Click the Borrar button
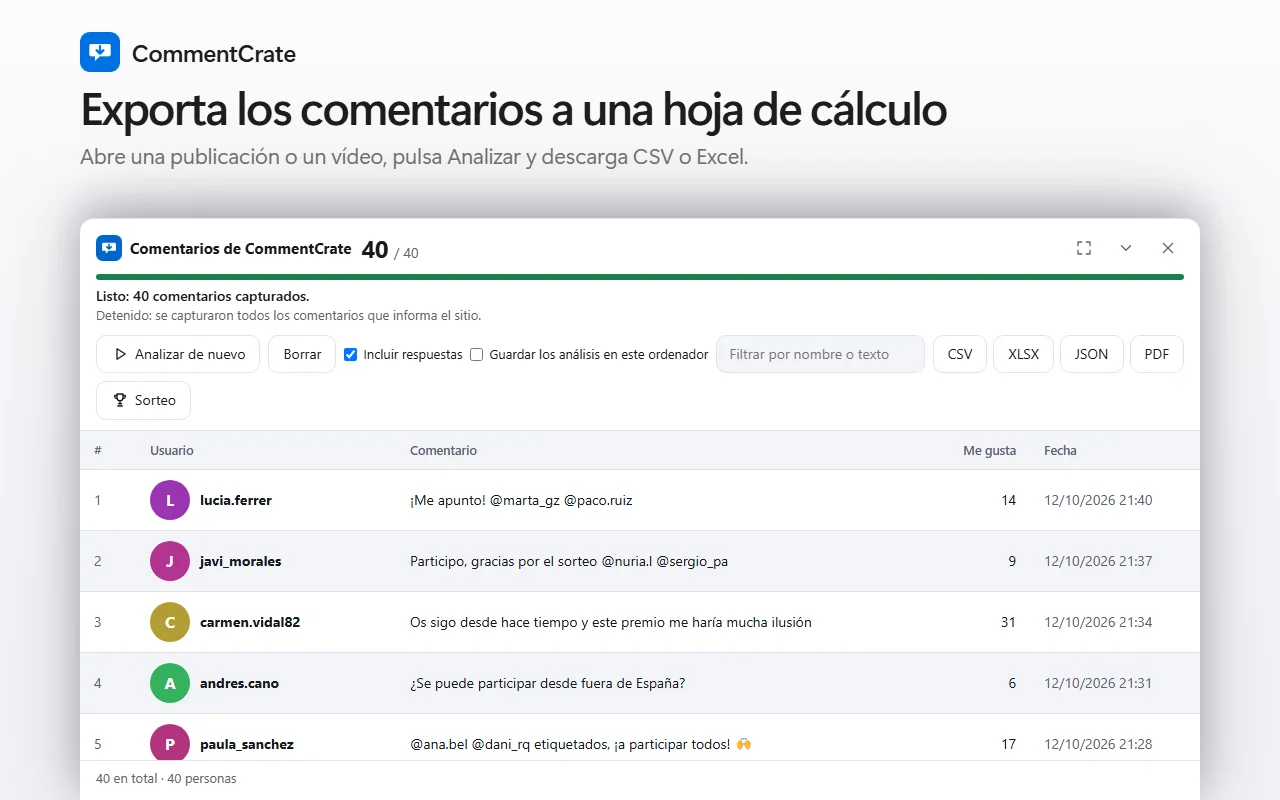This screenshot has width=1280, height=800. tap(302, 354)
